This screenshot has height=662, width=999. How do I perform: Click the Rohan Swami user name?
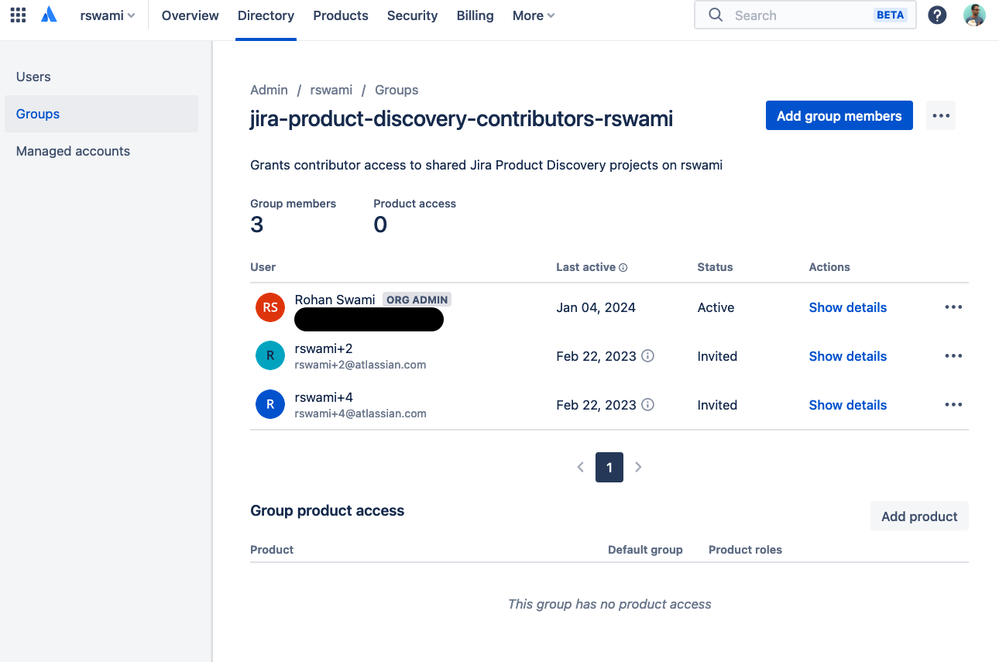coord(334,299)
